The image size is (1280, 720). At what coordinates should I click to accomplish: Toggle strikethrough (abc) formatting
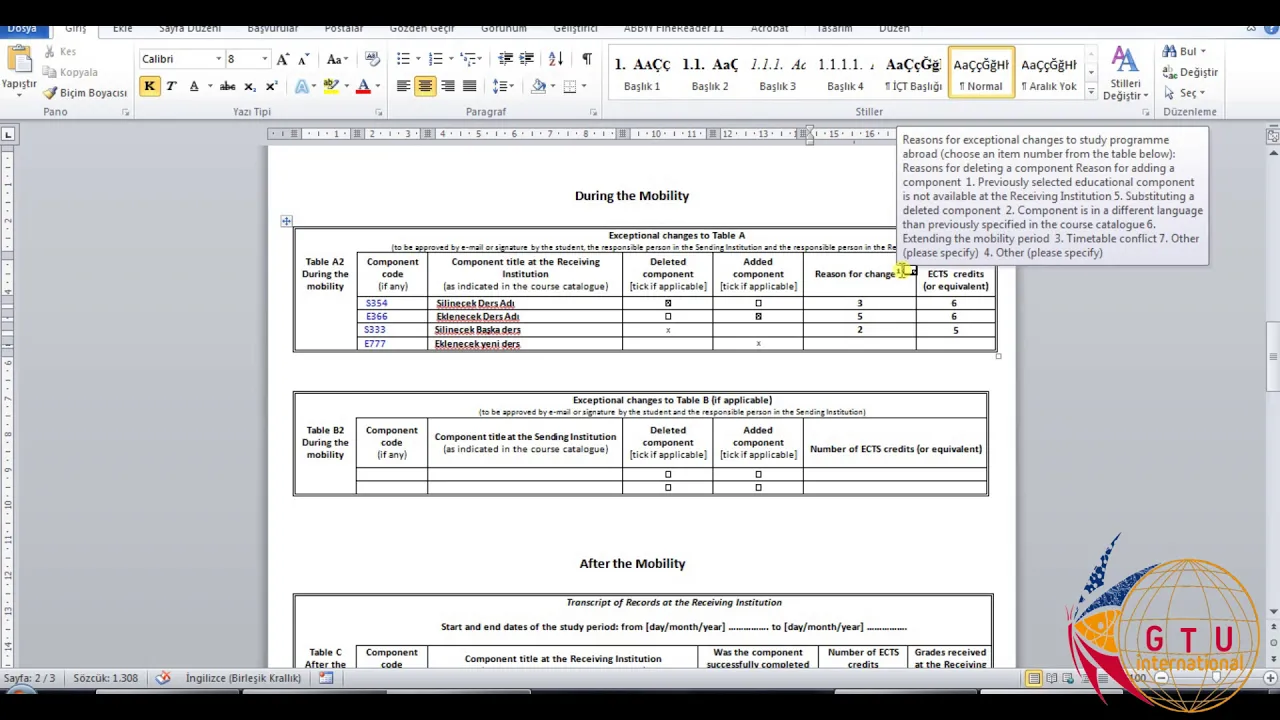click(228, 87)
